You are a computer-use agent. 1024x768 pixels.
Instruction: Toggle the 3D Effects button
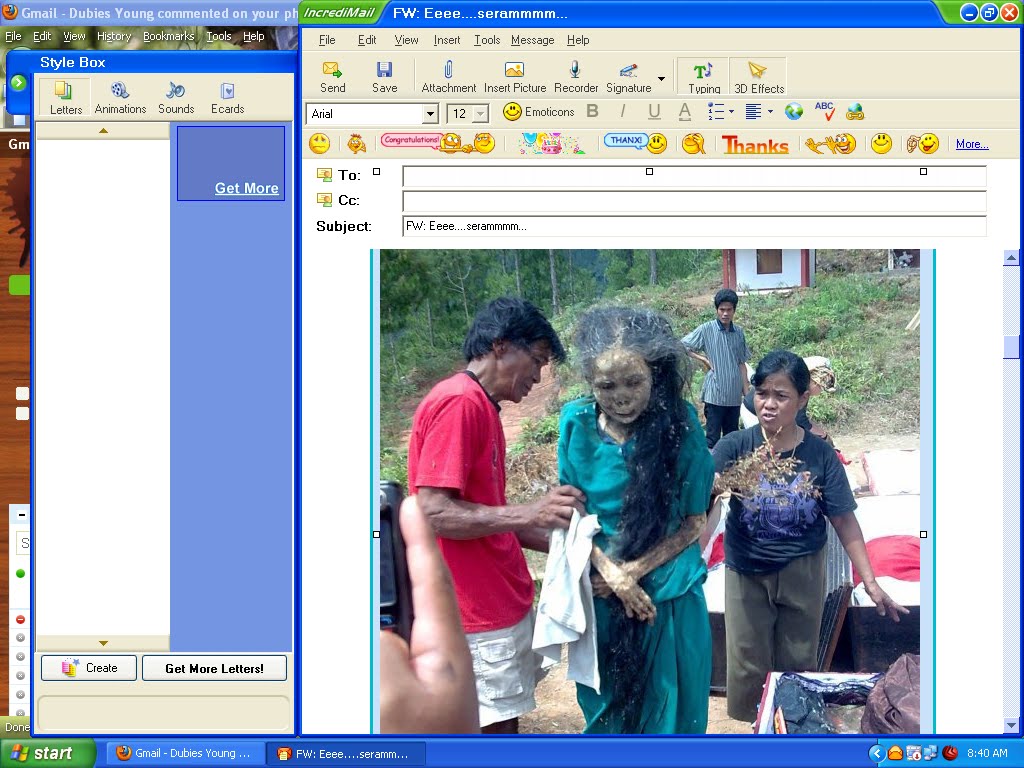(758, 77)
